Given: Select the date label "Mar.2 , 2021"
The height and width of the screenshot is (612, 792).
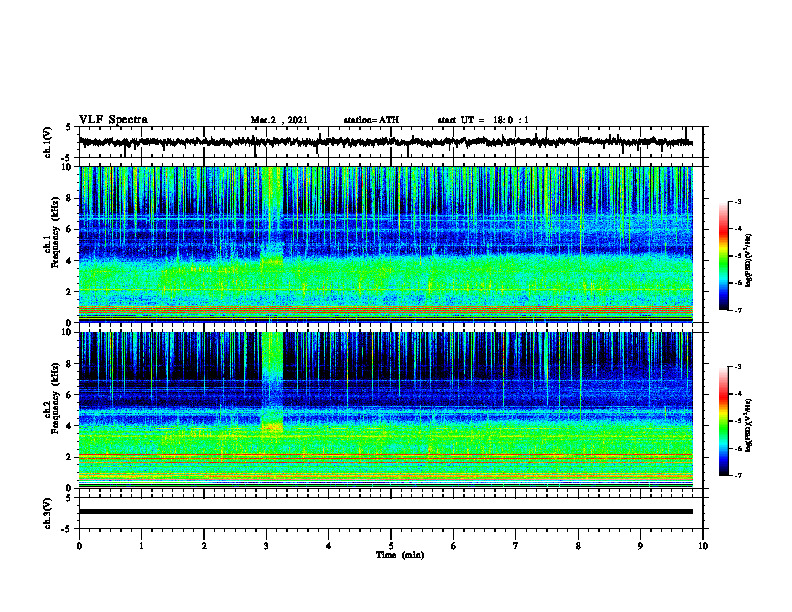Looking at the screenshot, I should (279, 120).
